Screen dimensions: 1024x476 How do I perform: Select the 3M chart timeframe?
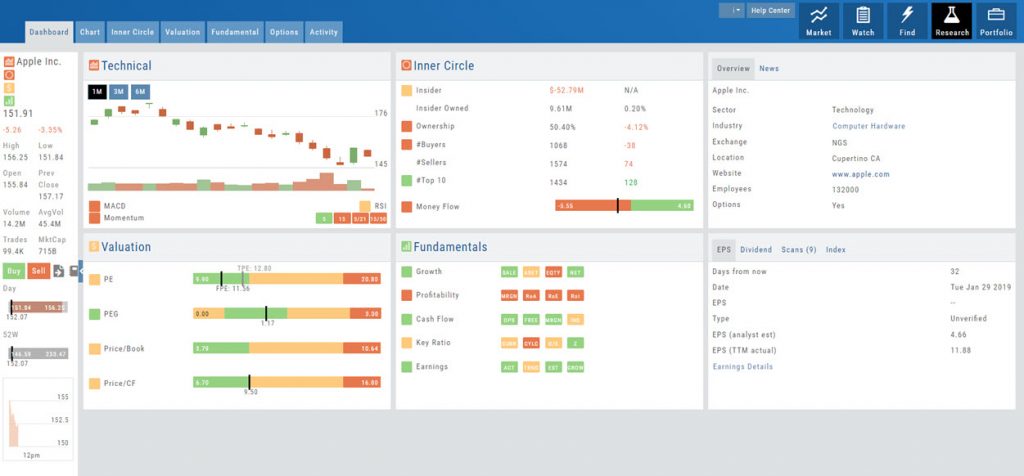118,92
